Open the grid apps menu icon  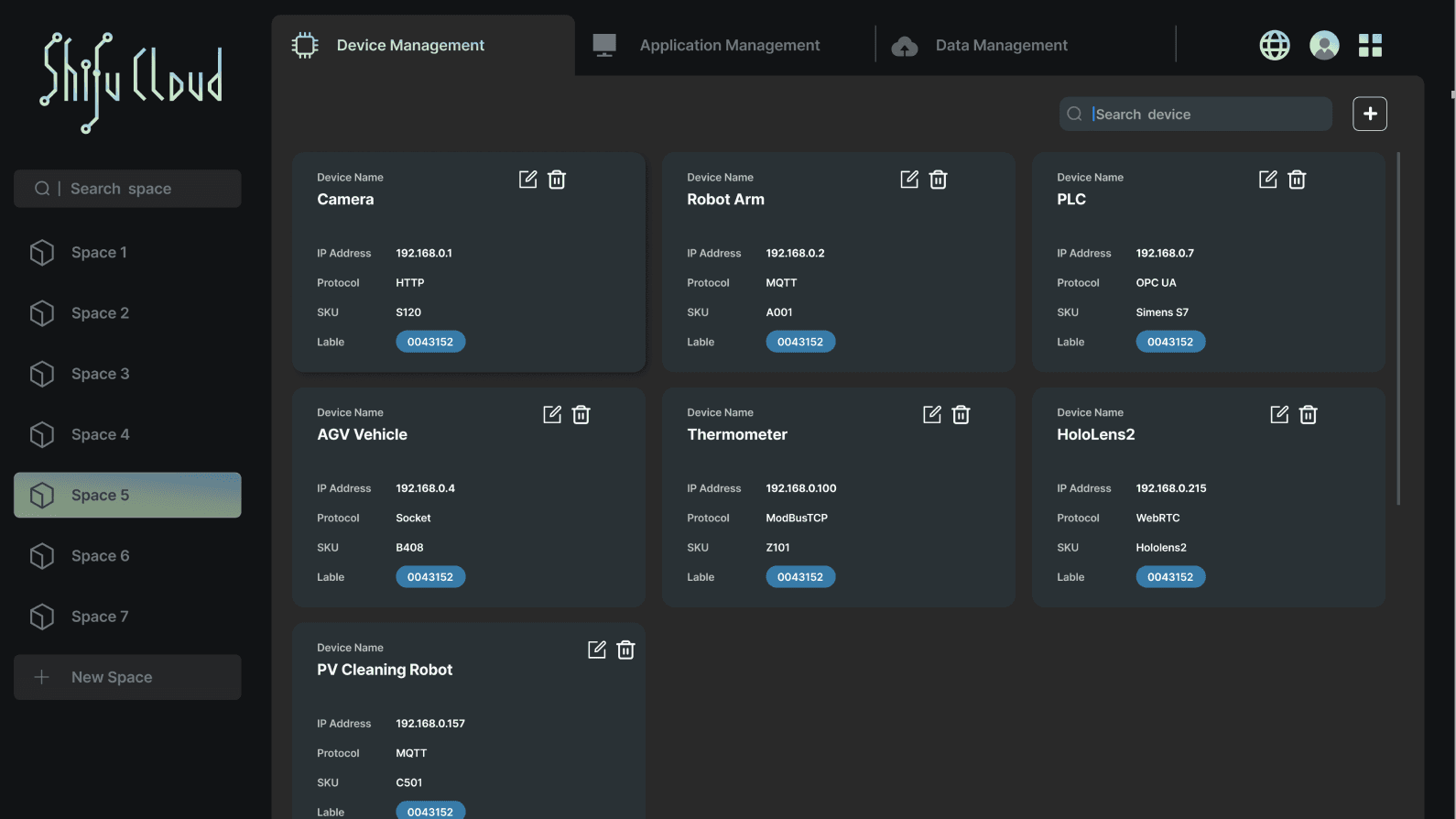point(1370,45)
